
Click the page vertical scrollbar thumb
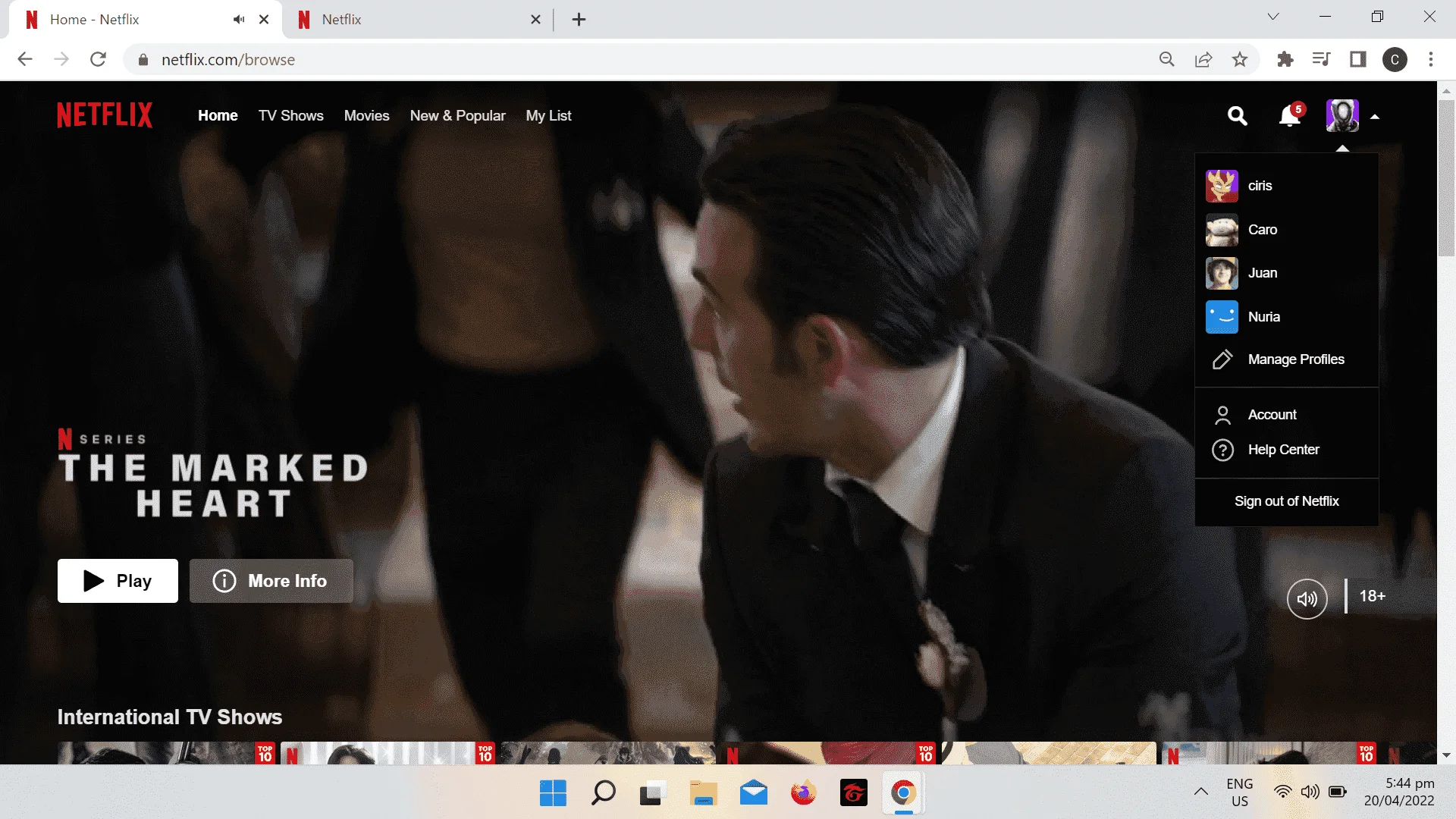[x=1446, y=178]
